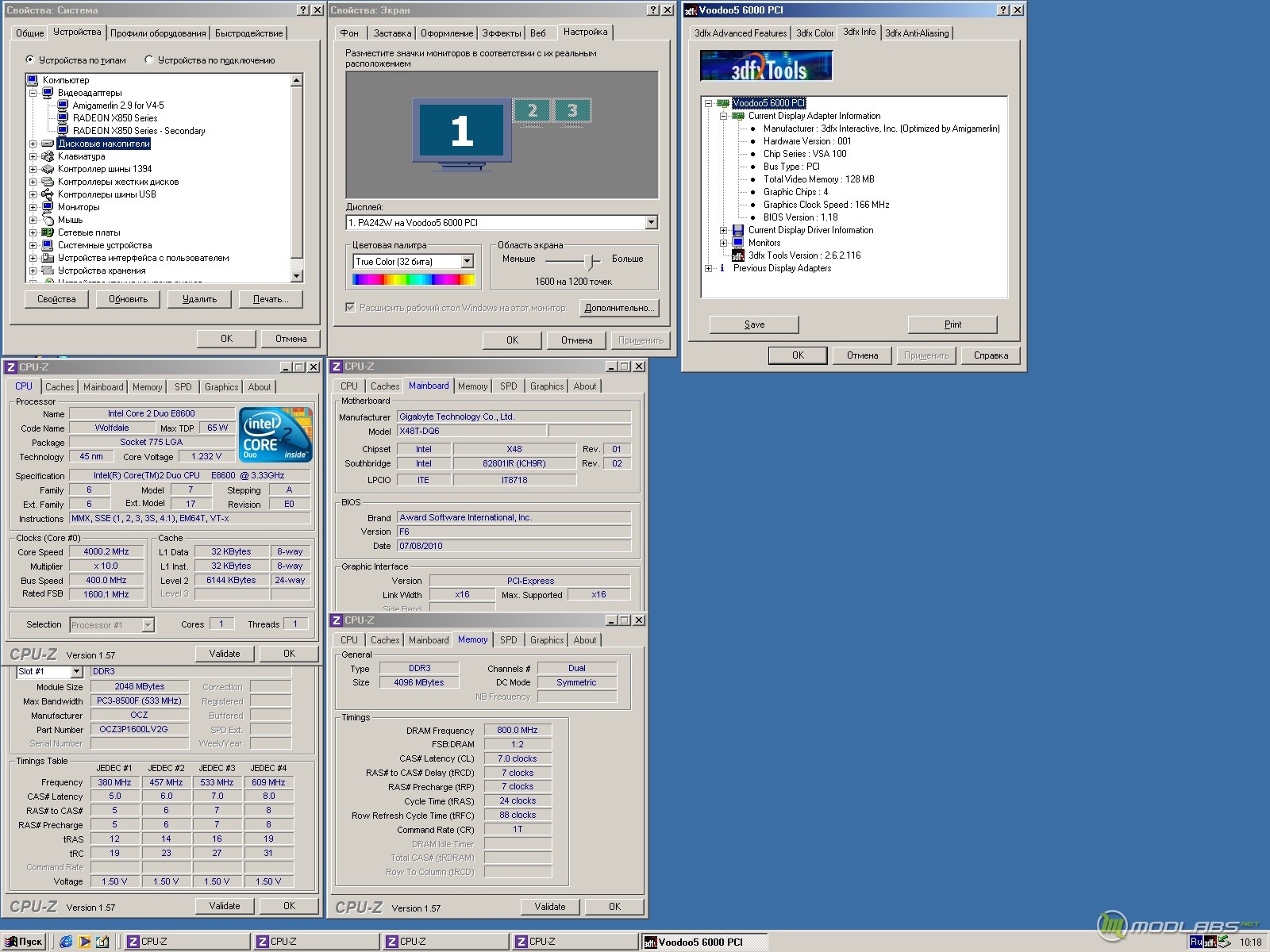Switch to the Заставка tab

pos(392,33)
